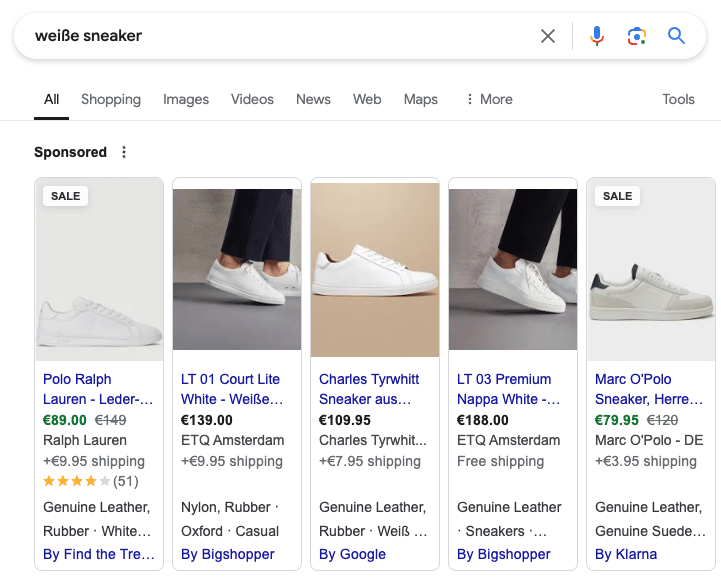Open the Web tab

coord(367,99)
